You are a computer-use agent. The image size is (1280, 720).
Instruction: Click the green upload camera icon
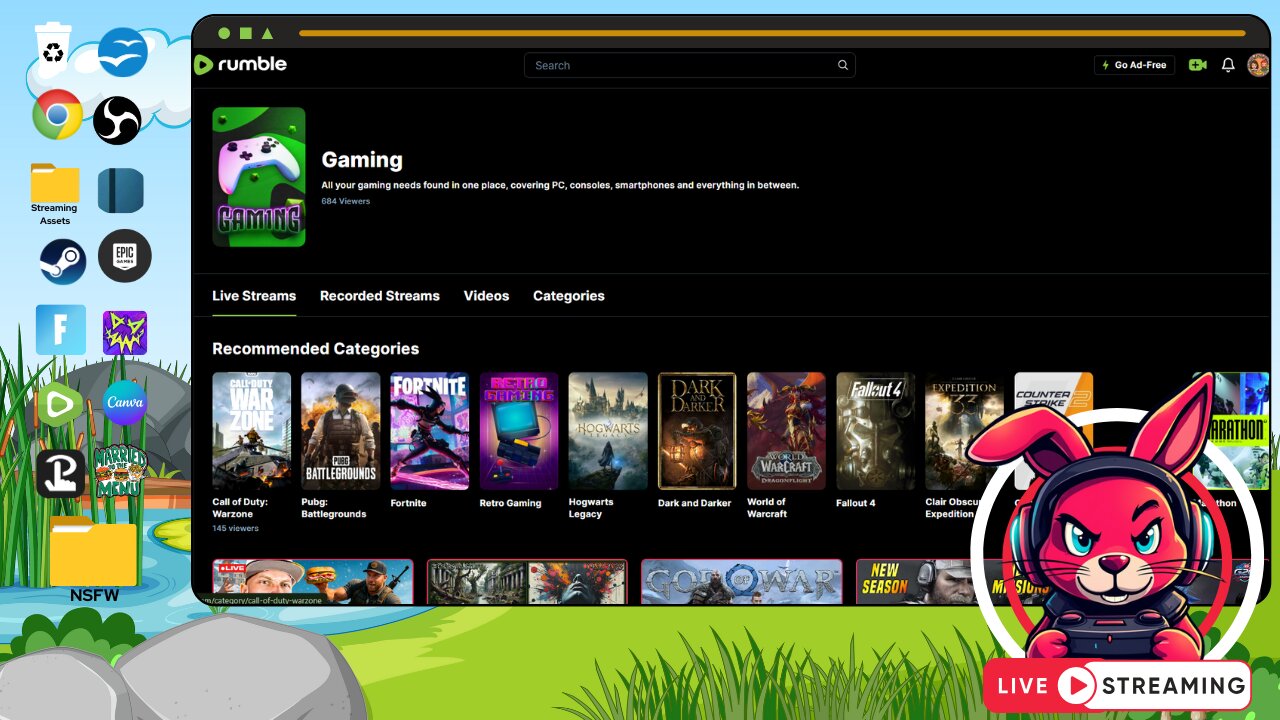point(1197,65)
